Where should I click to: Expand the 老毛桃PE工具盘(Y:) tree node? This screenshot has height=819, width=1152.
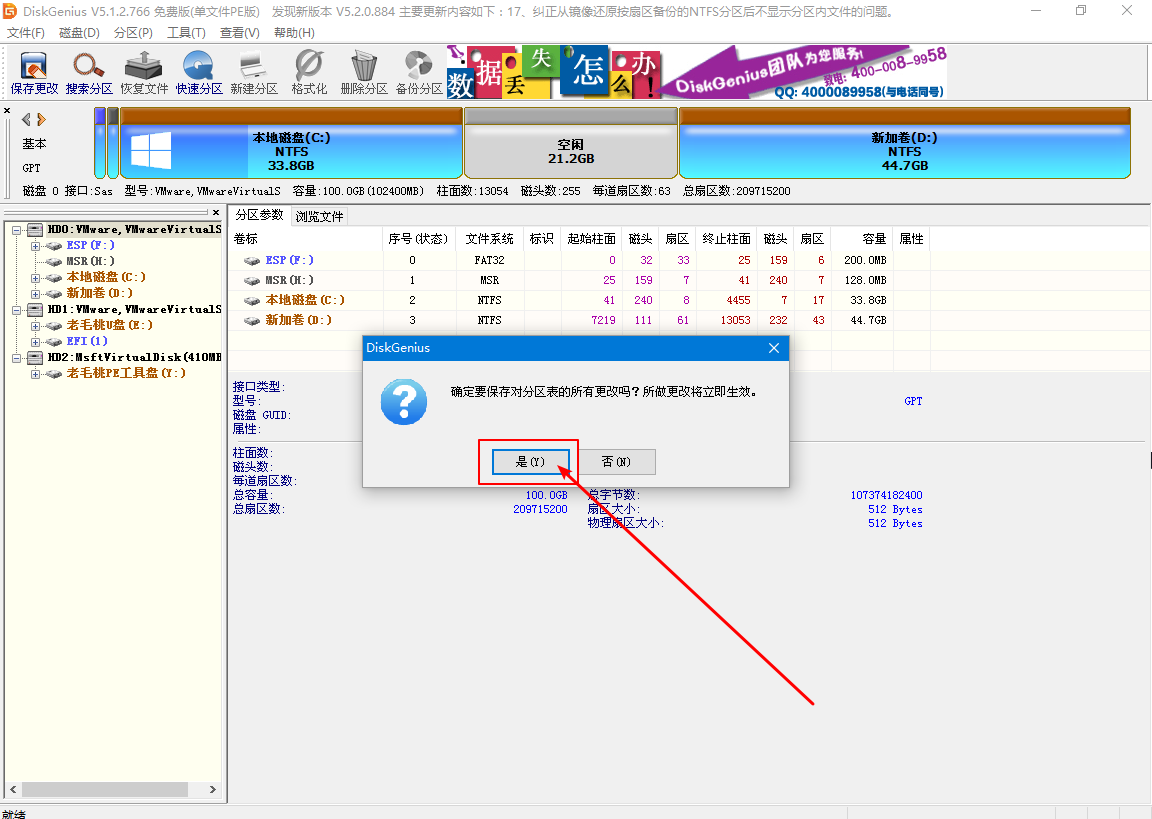(x=35, y=375)
